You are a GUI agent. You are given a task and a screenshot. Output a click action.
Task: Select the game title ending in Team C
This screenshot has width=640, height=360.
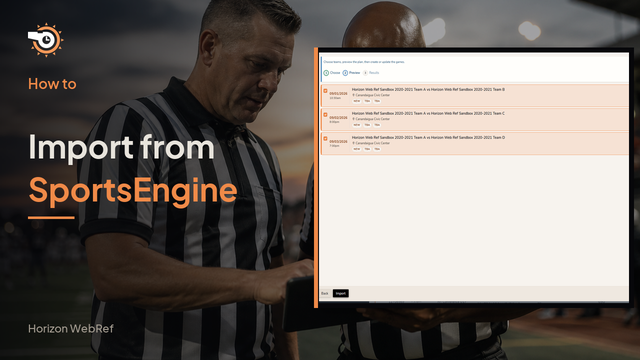[428, 113]
